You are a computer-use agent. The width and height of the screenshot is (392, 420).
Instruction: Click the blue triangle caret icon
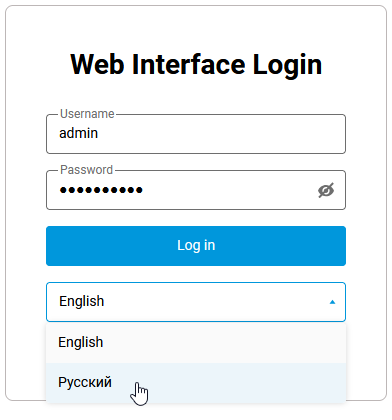point(332,302)
